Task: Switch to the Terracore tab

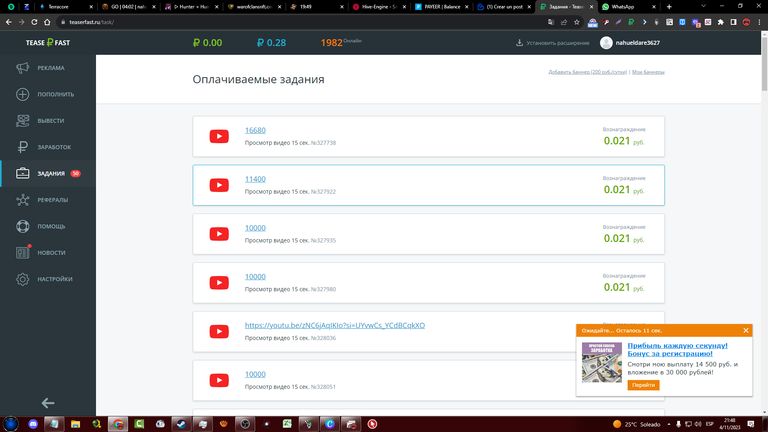Action: point(65,7)
